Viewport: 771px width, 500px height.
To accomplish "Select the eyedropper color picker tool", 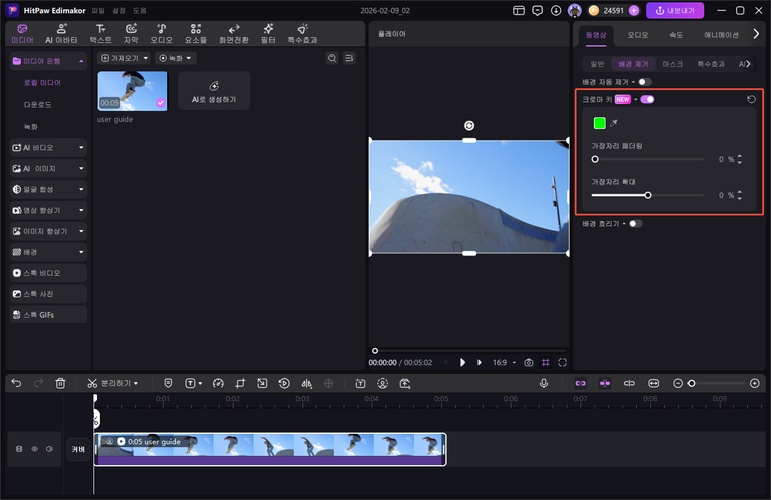I will (614, 123).
